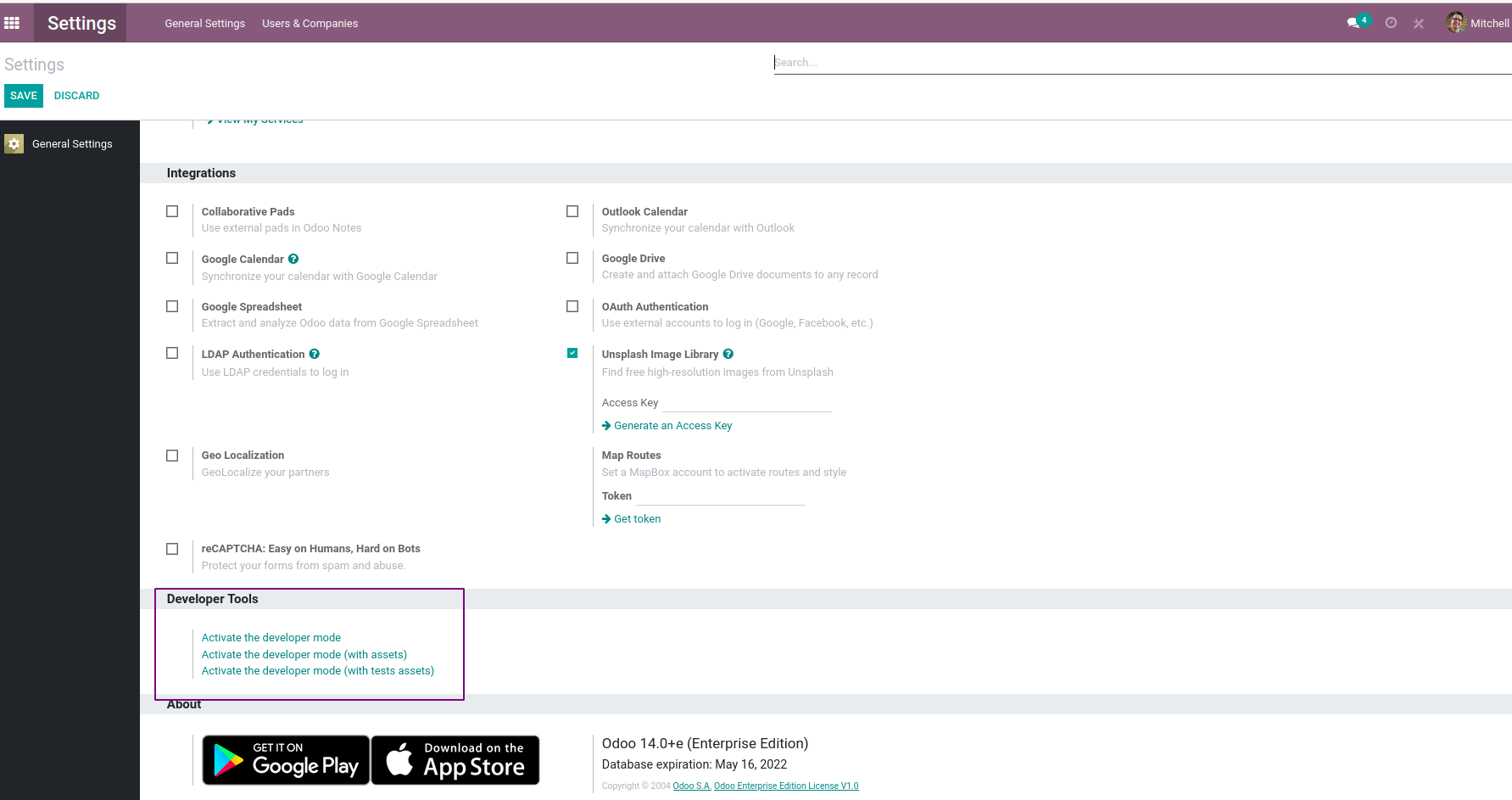Click the Developer Tools section heading

tap(212, 599)
